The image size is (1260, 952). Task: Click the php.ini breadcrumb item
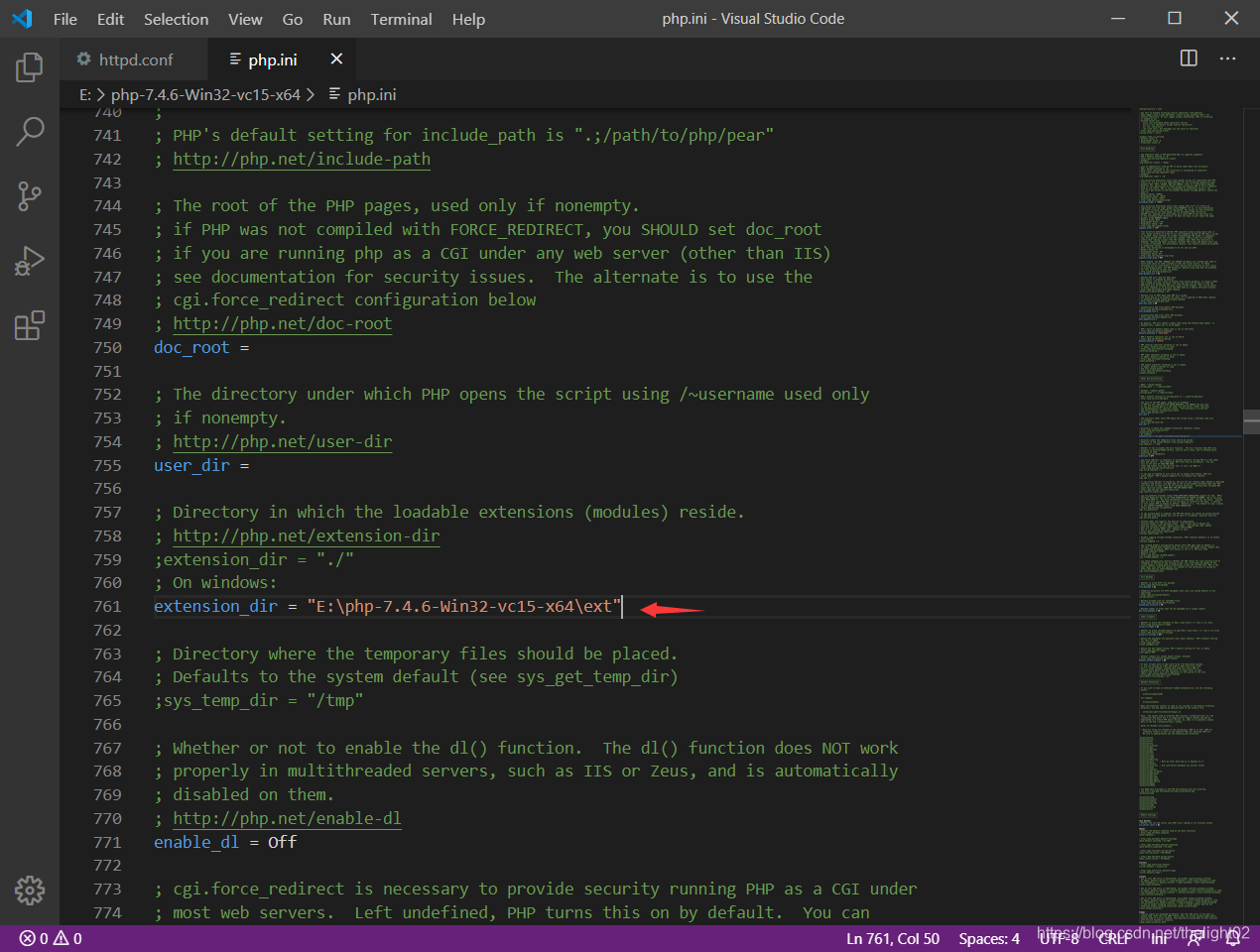pyautogui.click(x=362, y=94)
